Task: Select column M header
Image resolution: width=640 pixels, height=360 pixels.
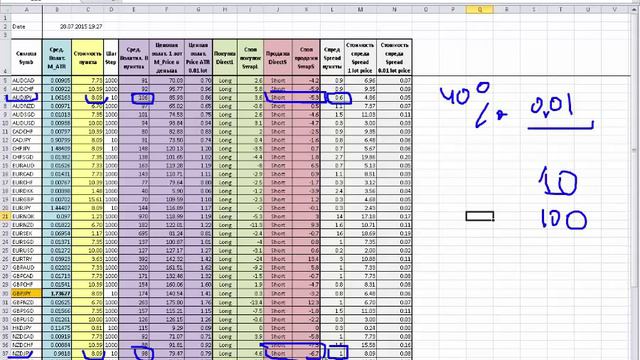Action: (x=360, y=9)
